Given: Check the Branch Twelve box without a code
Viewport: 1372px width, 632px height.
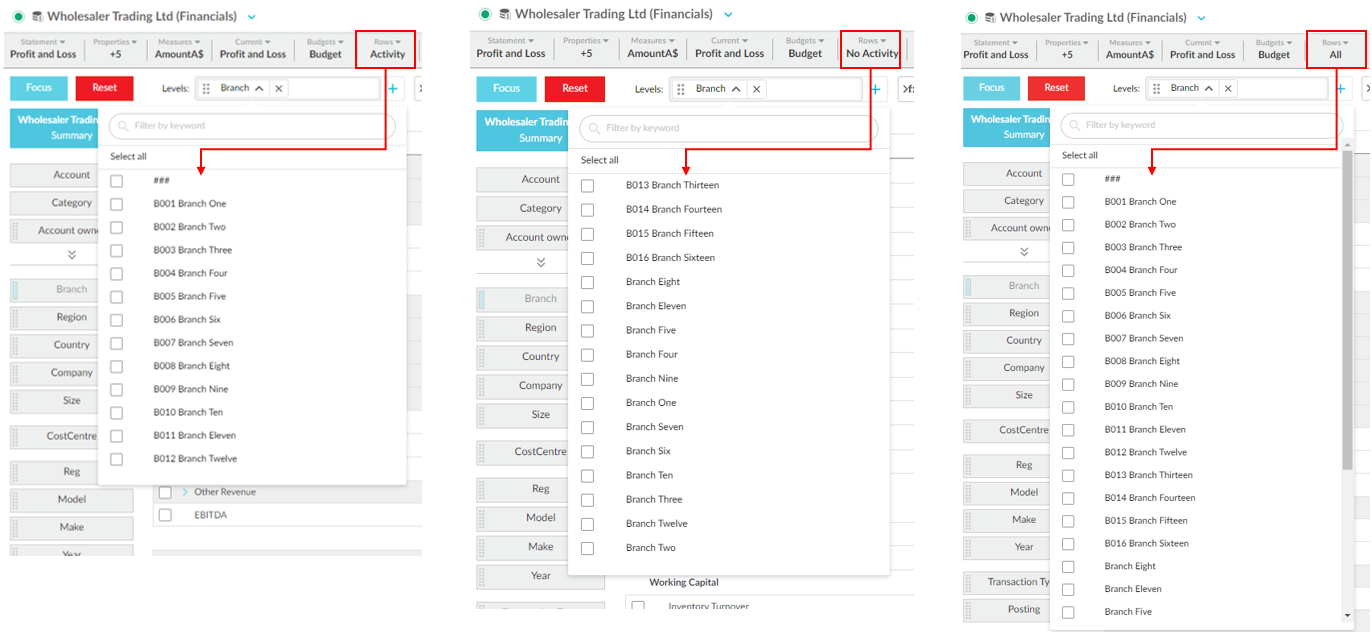Looking at the screenshot, I should [587, 524].
